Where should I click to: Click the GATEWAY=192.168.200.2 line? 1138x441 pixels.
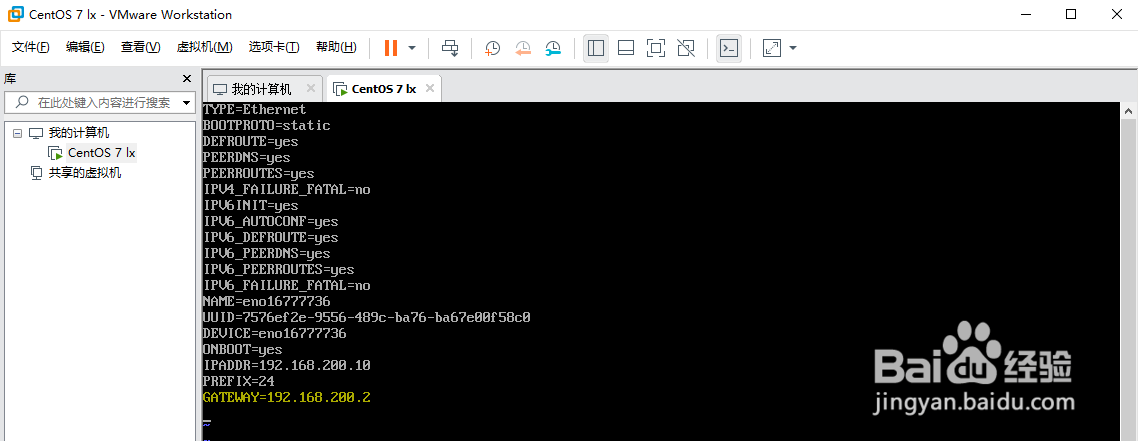[x=287, y=397]
